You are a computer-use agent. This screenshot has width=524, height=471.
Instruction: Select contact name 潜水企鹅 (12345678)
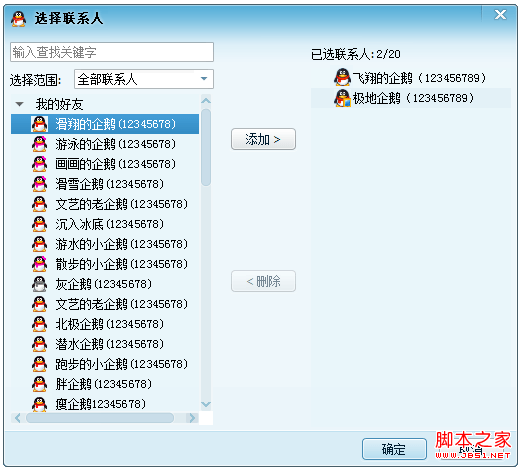110,344
